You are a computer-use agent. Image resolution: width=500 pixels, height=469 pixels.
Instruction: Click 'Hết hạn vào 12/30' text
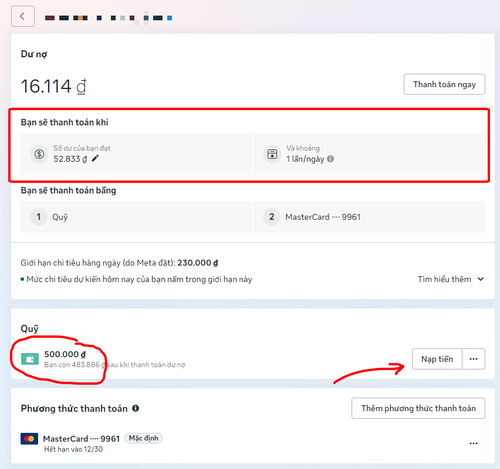(73, 449)
